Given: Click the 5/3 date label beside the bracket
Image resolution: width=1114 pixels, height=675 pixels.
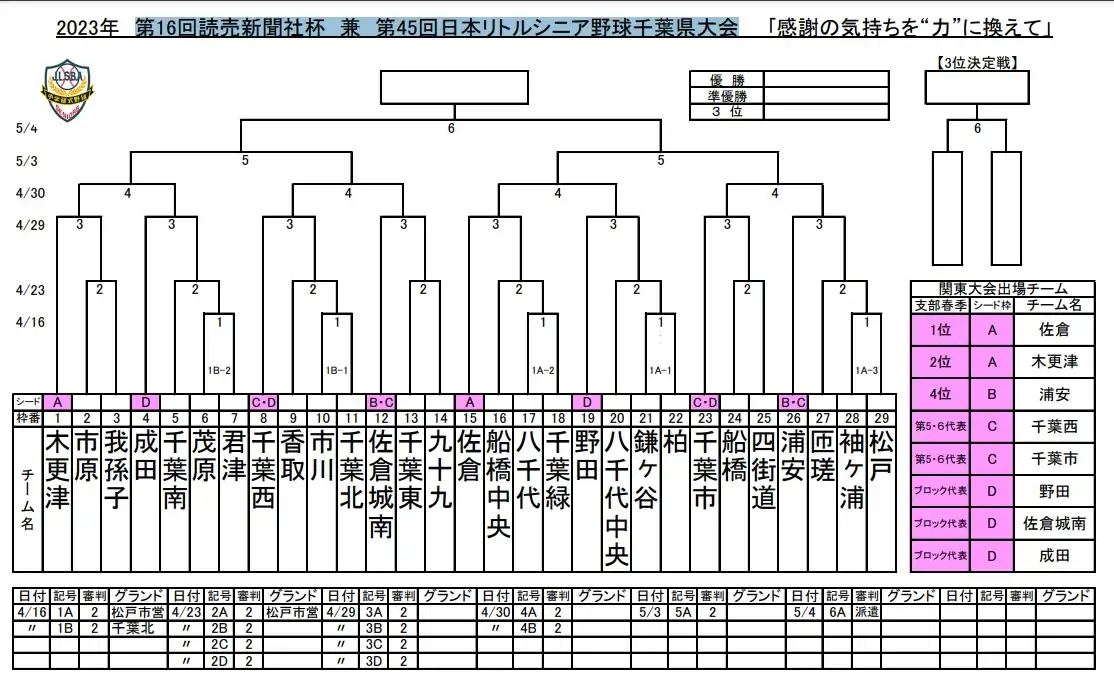Looking at the screenshot, I should [x=26, y=161].
